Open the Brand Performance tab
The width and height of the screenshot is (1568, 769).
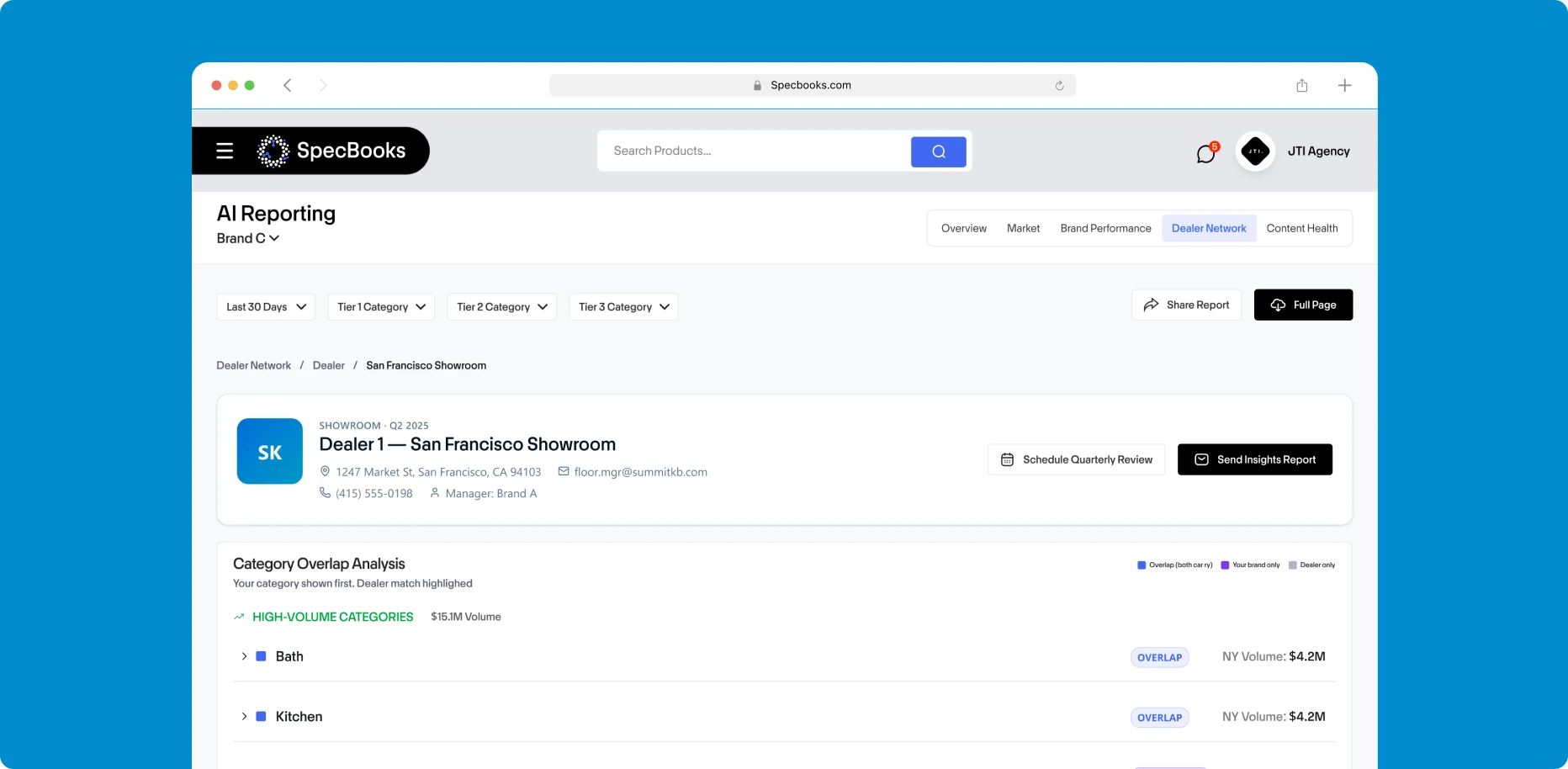coord(1106,229)
